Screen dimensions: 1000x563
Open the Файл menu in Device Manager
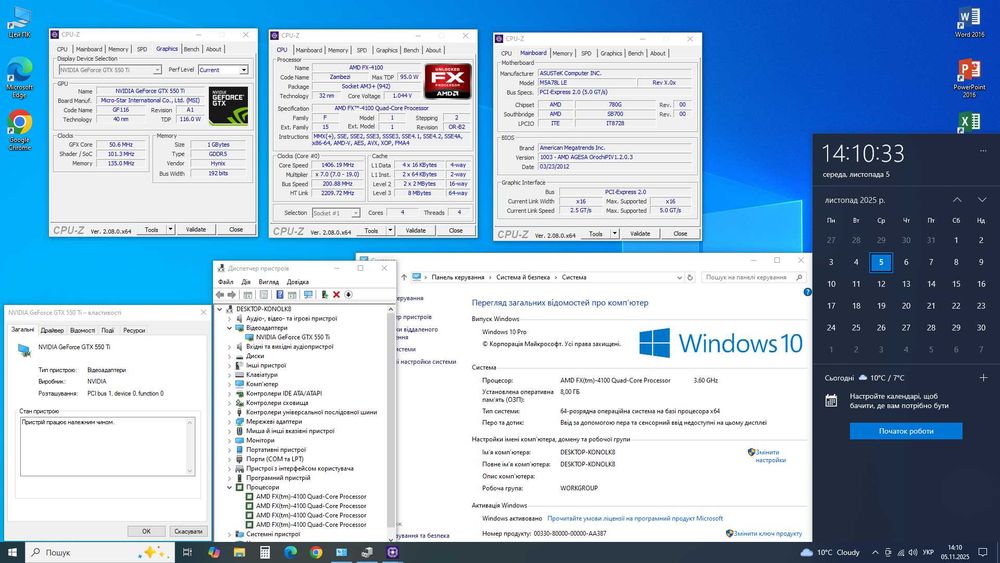[x=226, y=282]
